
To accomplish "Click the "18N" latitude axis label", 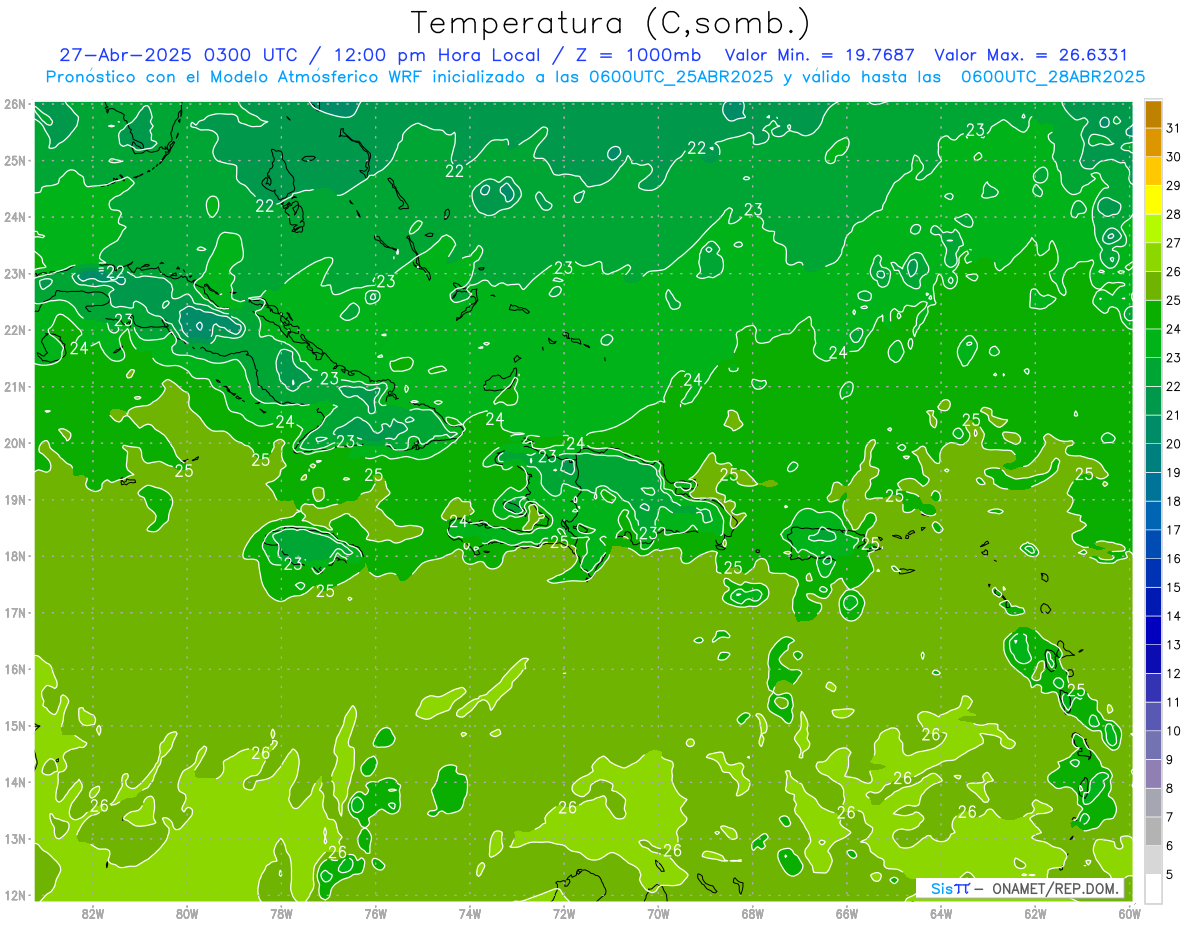I will point(14,556).
